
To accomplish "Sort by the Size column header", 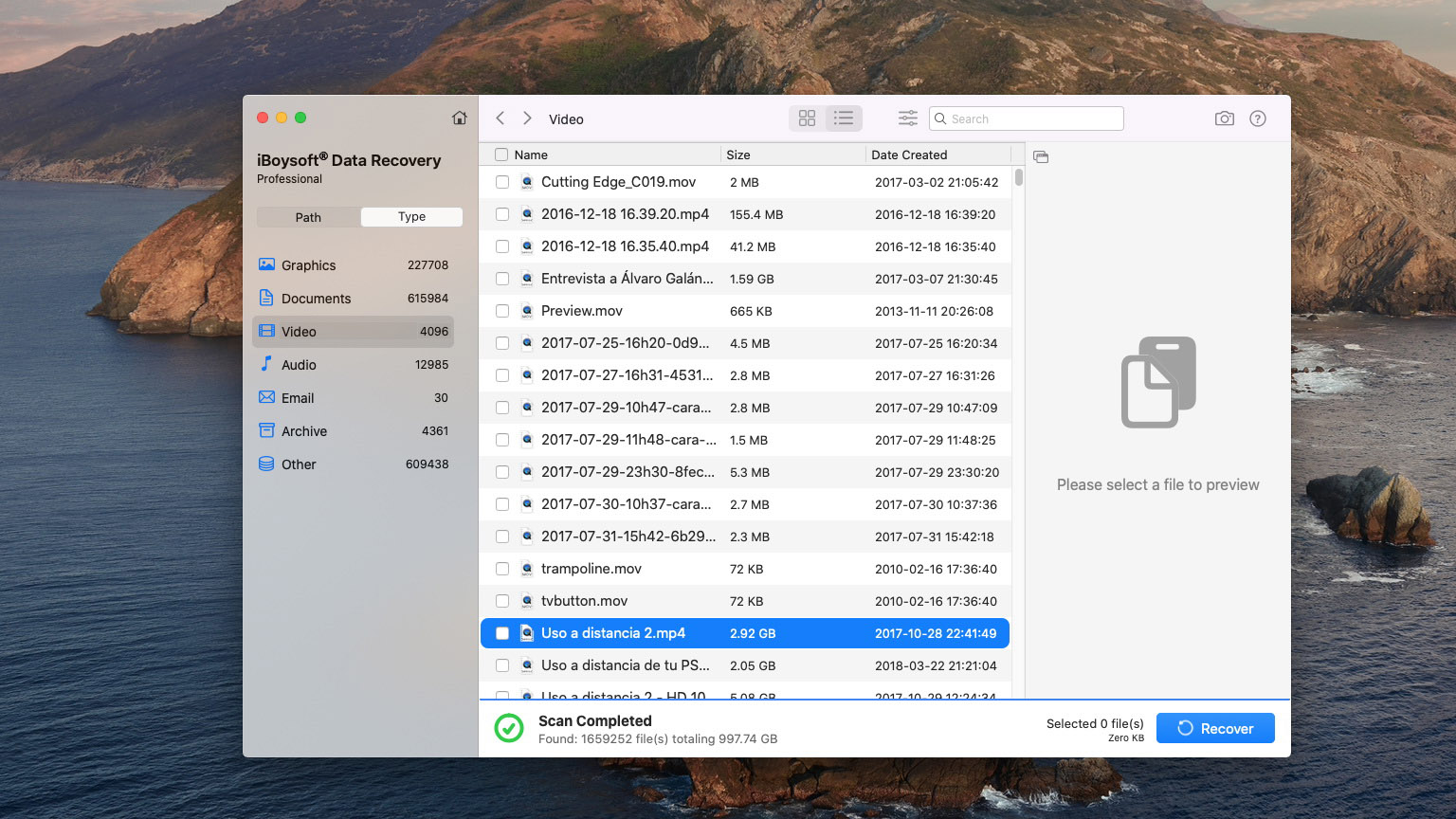I will click(737, 155).
